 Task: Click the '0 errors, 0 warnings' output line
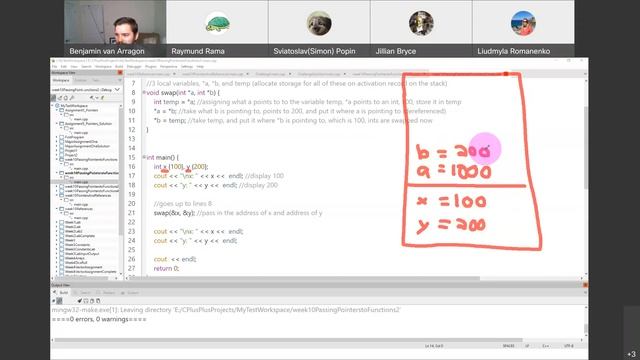click(x=99, y=319)
